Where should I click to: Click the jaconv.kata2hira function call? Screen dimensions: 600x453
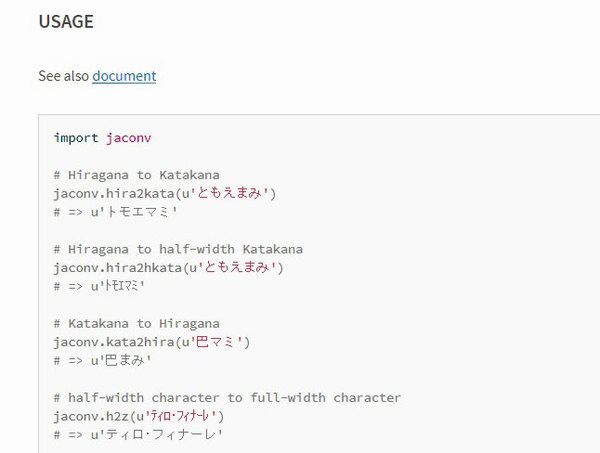click(152, 342)
